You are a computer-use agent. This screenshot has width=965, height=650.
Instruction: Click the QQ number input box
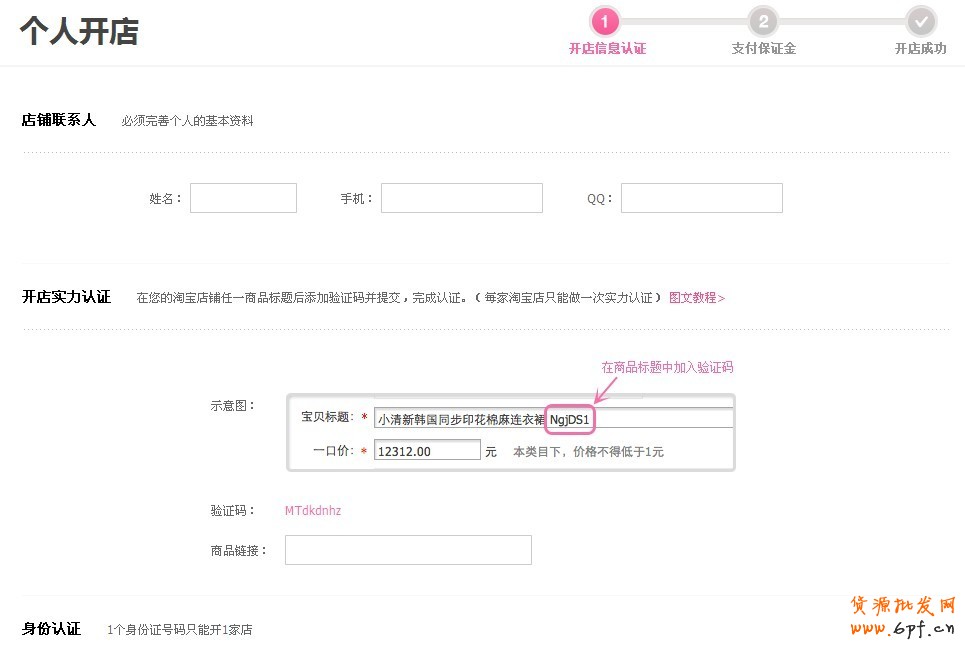tap(701, 198)
